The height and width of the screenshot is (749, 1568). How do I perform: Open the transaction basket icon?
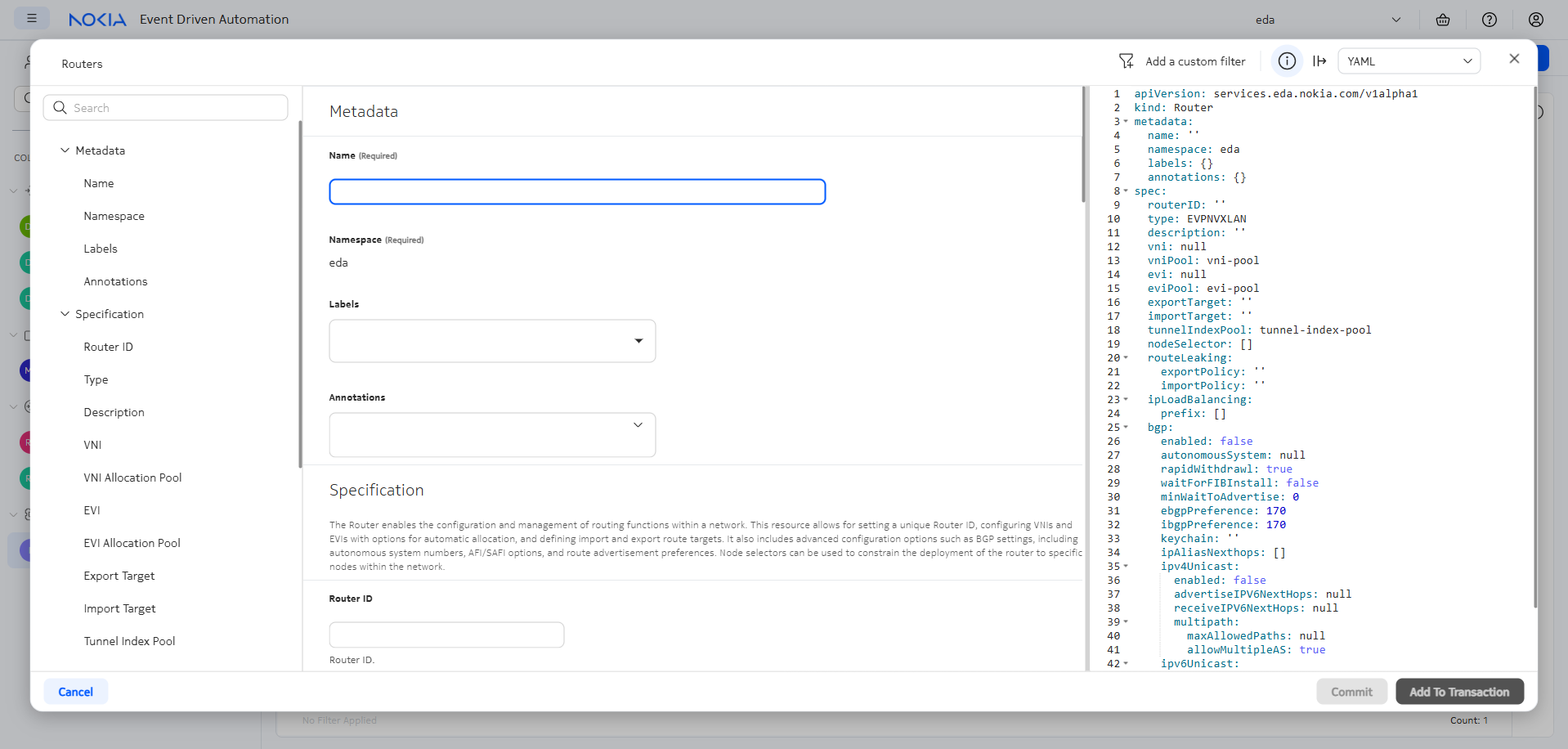click(x=1443, y=20)
